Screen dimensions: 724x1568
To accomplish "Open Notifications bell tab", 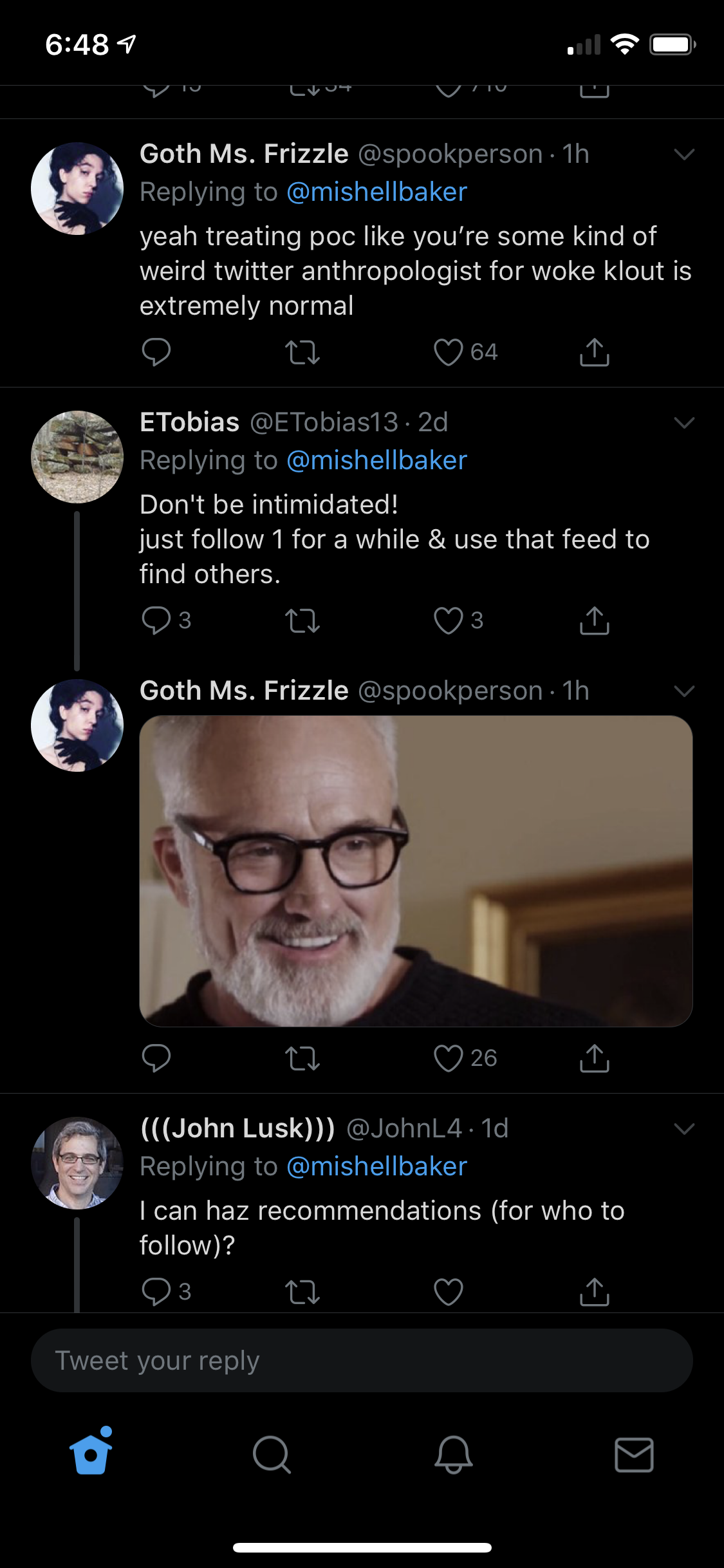I will coord(453,1455).
